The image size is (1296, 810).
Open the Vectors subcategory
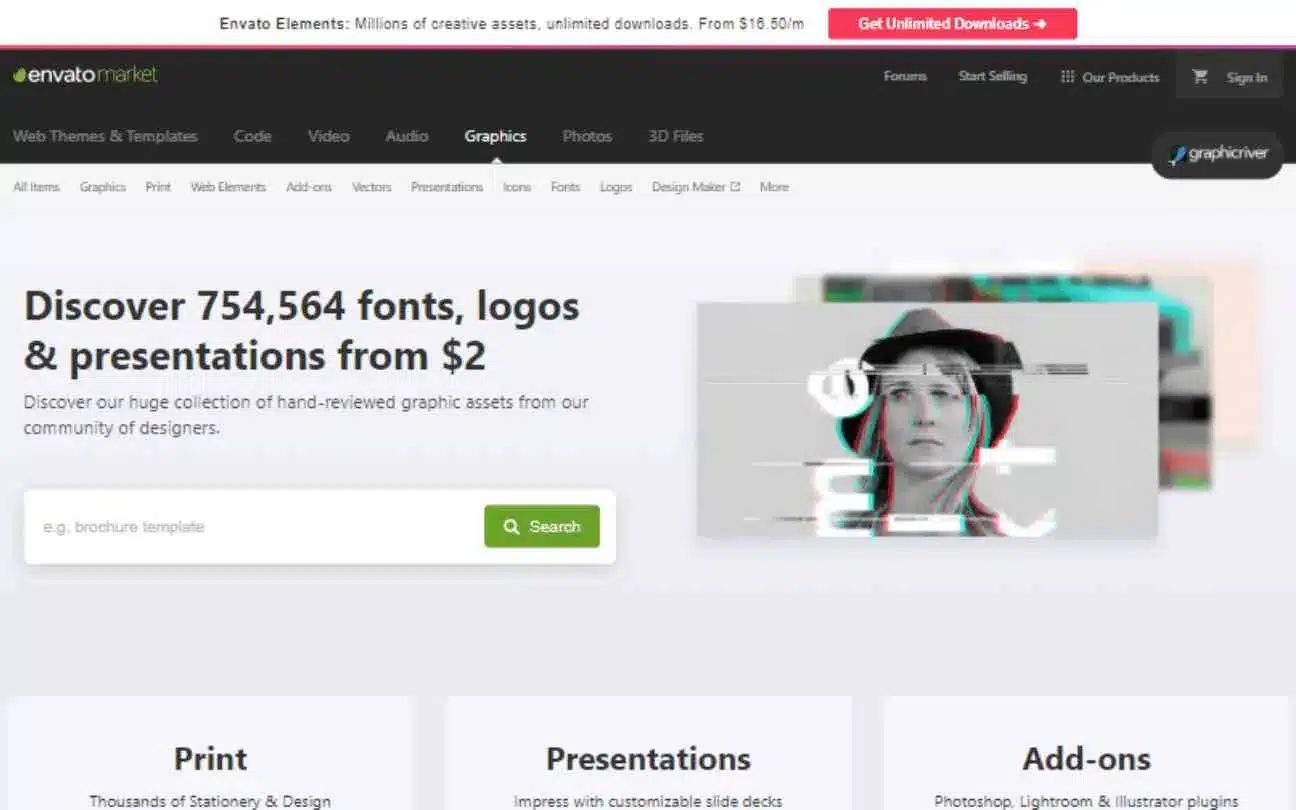371,187
